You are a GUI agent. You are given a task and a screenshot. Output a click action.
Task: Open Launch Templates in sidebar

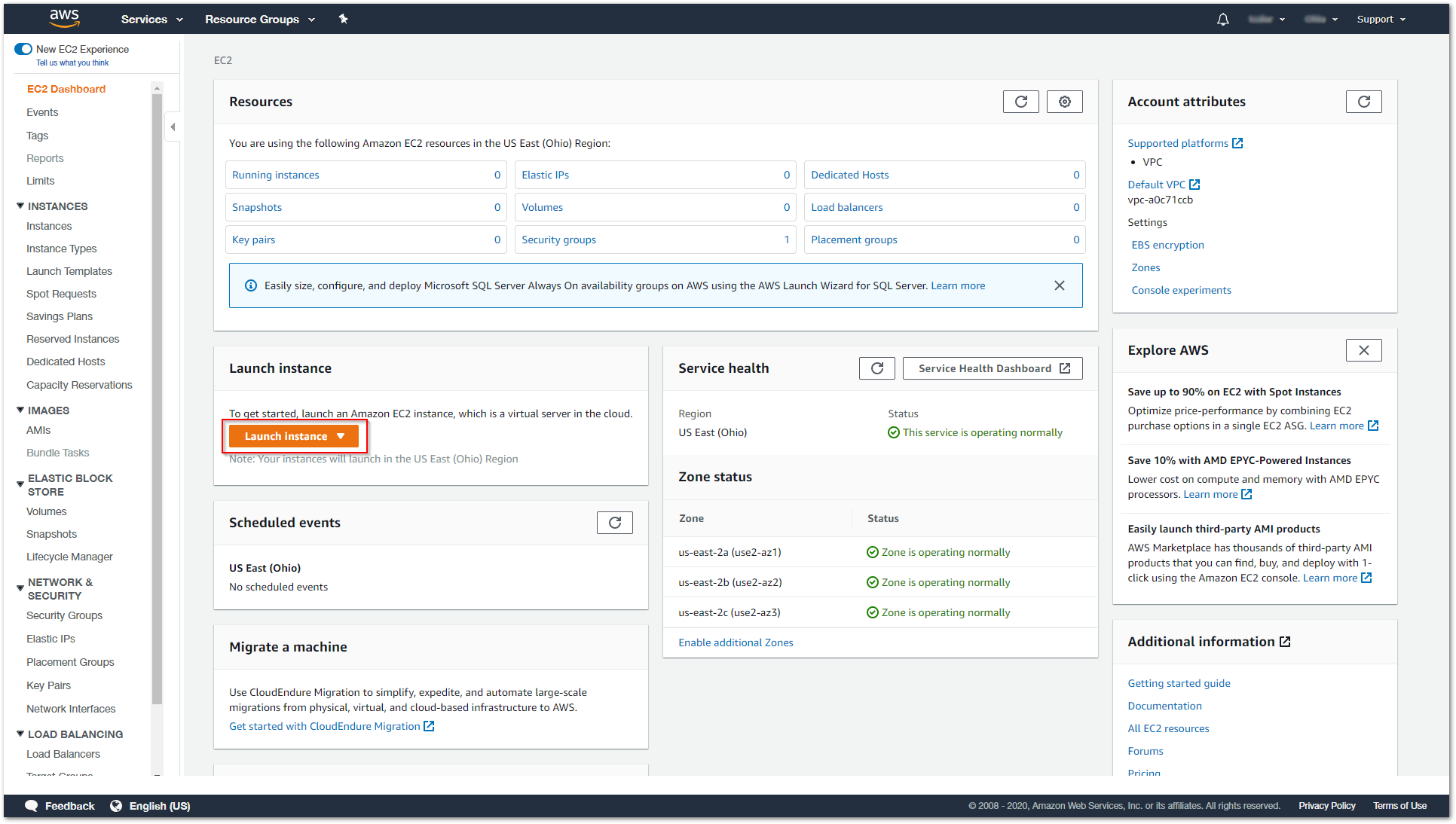(69, 271)
